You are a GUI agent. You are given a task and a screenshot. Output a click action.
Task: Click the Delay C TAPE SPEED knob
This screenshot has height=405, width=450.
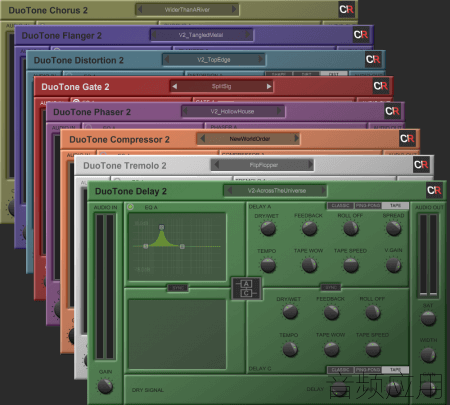click(x=373, y=350)
